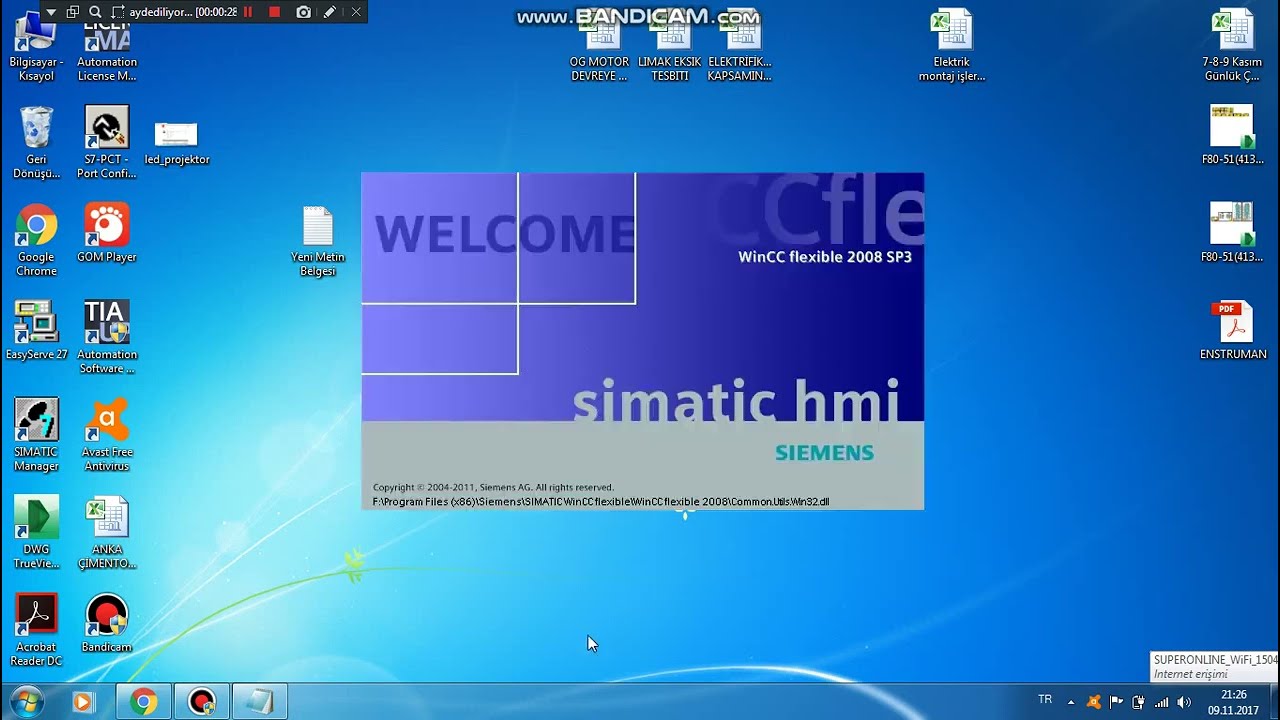Open the Geri Dönüşüm recycle bin
Viewport: 1280px width, 720px height.
coord(36,142)
